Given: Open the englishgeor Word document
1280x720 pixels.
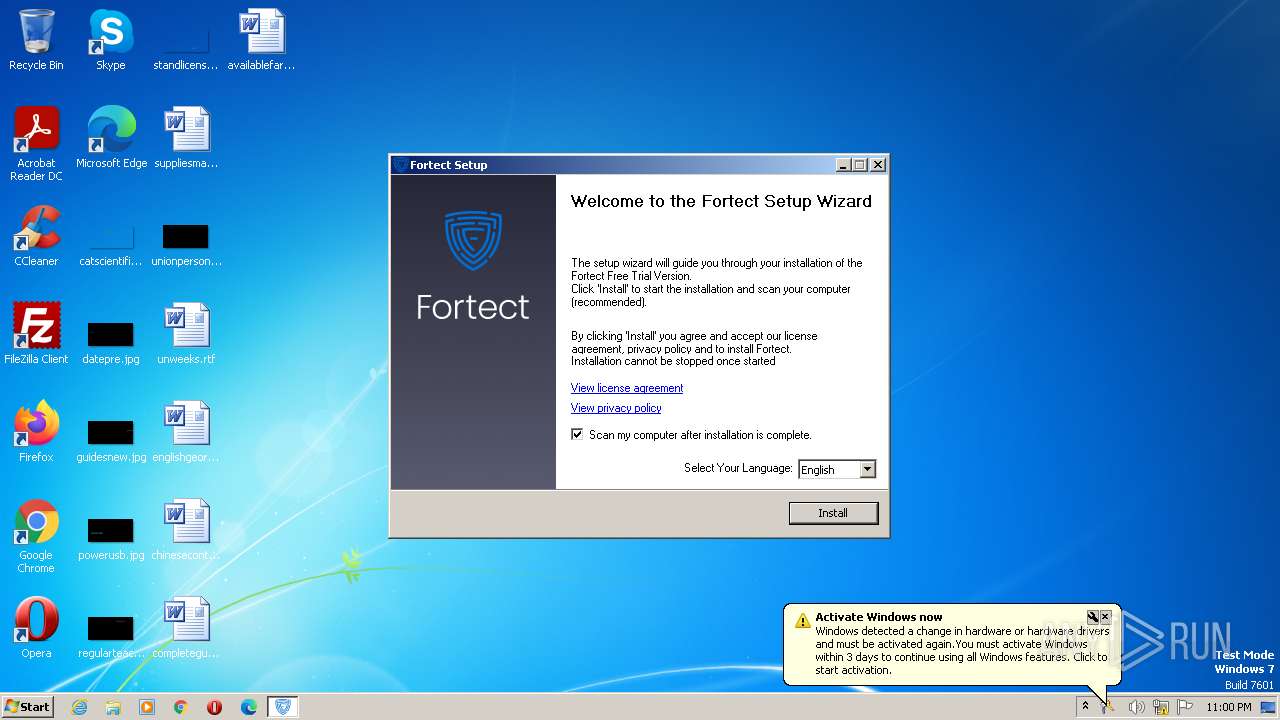Looking at the screenshot, I should (186, 432).
